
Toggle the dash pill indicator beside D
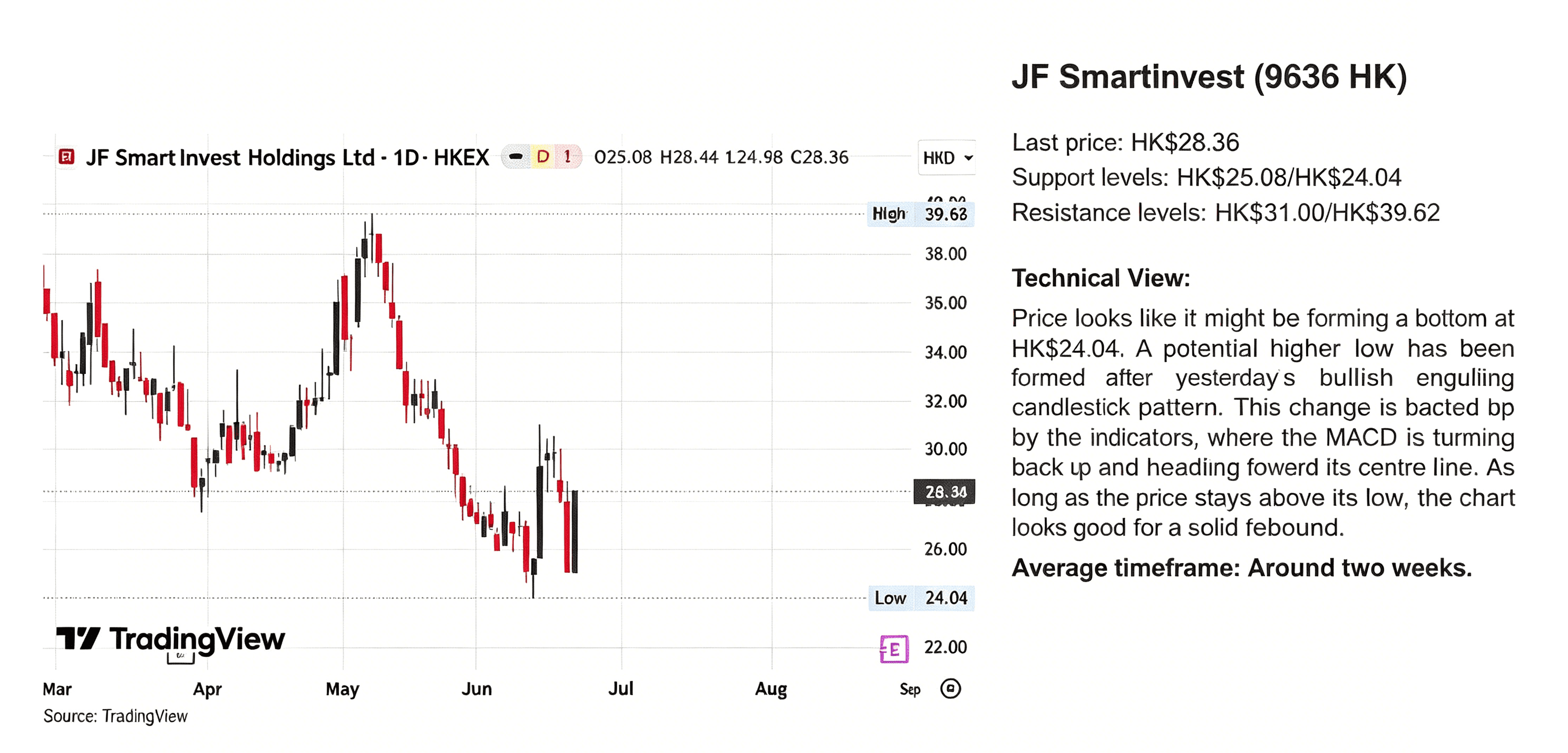[x=515, y=157]
